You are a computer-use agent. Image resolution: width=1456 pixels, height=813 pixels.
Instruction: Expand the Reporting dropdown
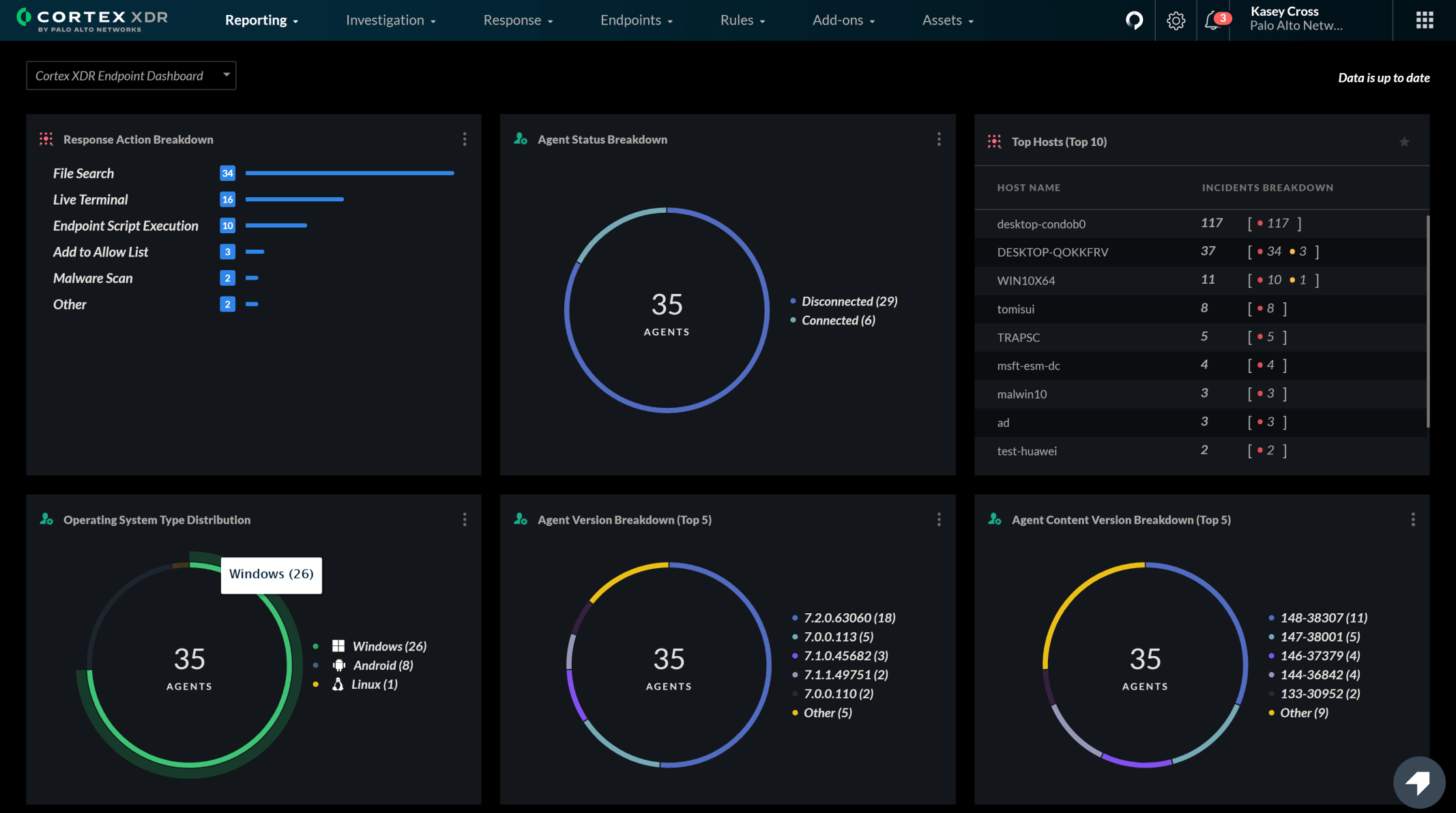pyautogui.click(x=261, y=20)
